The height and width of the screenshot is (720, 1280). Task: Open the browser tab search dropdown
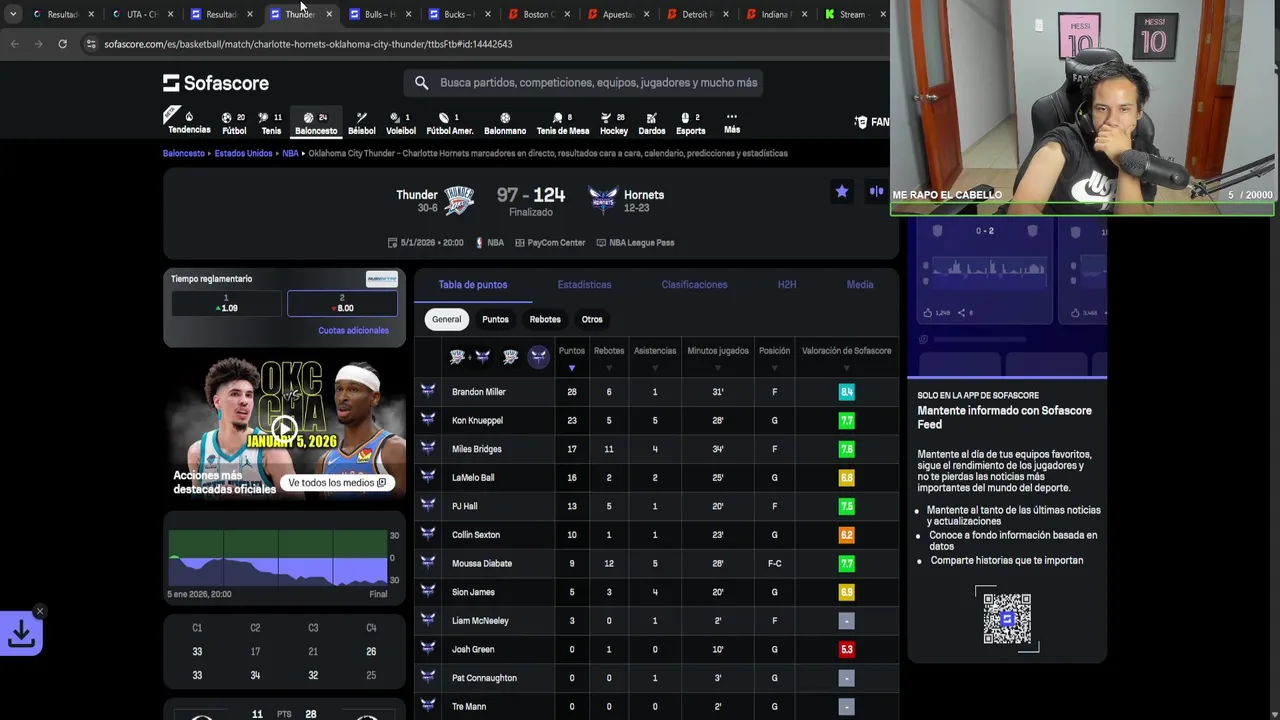coord(12,14)
